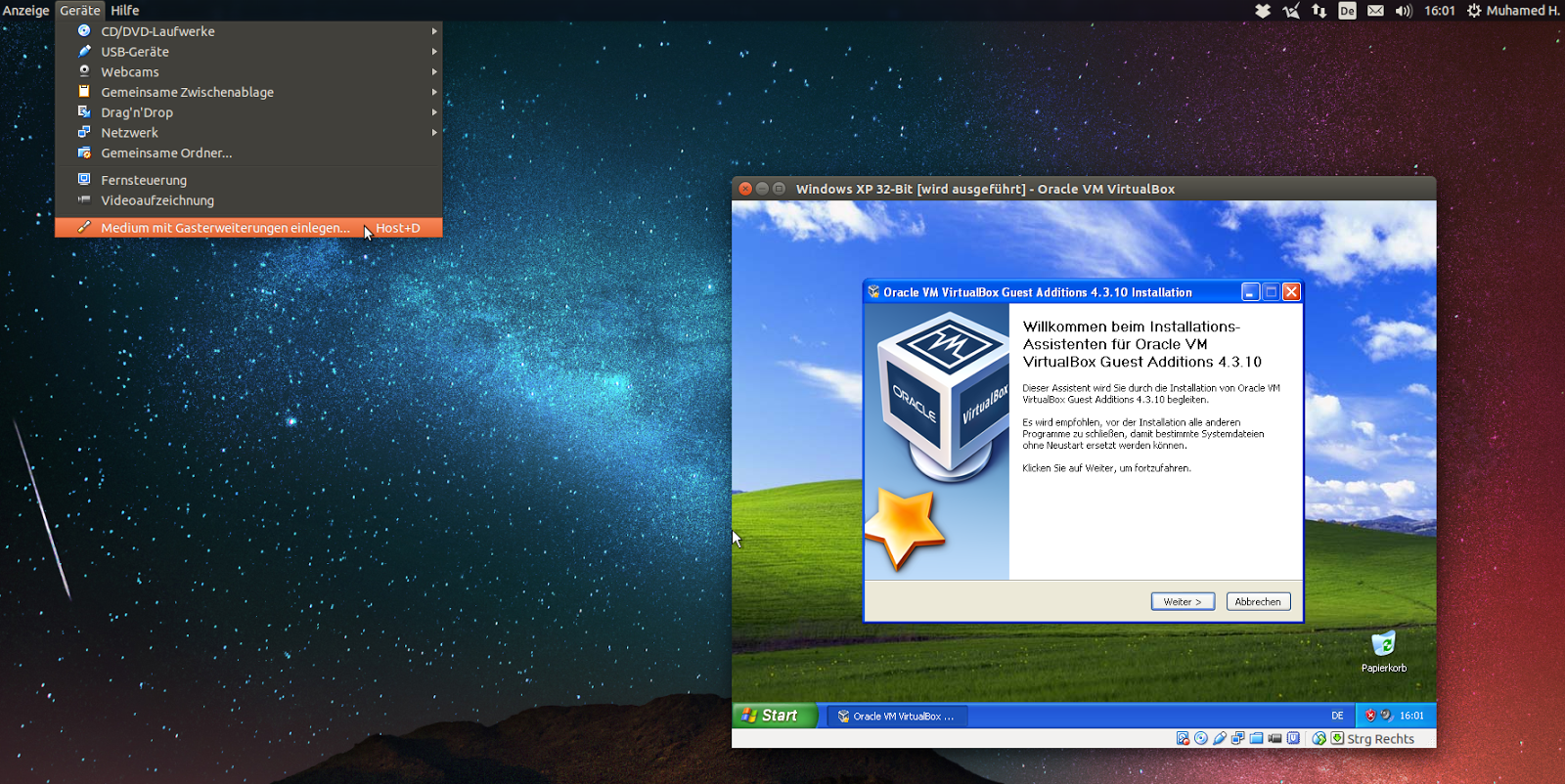The height and width of the screenshot is (784, 1565).
Task: Open Gemeinsame Ordner... menu entry
Action: [x=248, y=153]
